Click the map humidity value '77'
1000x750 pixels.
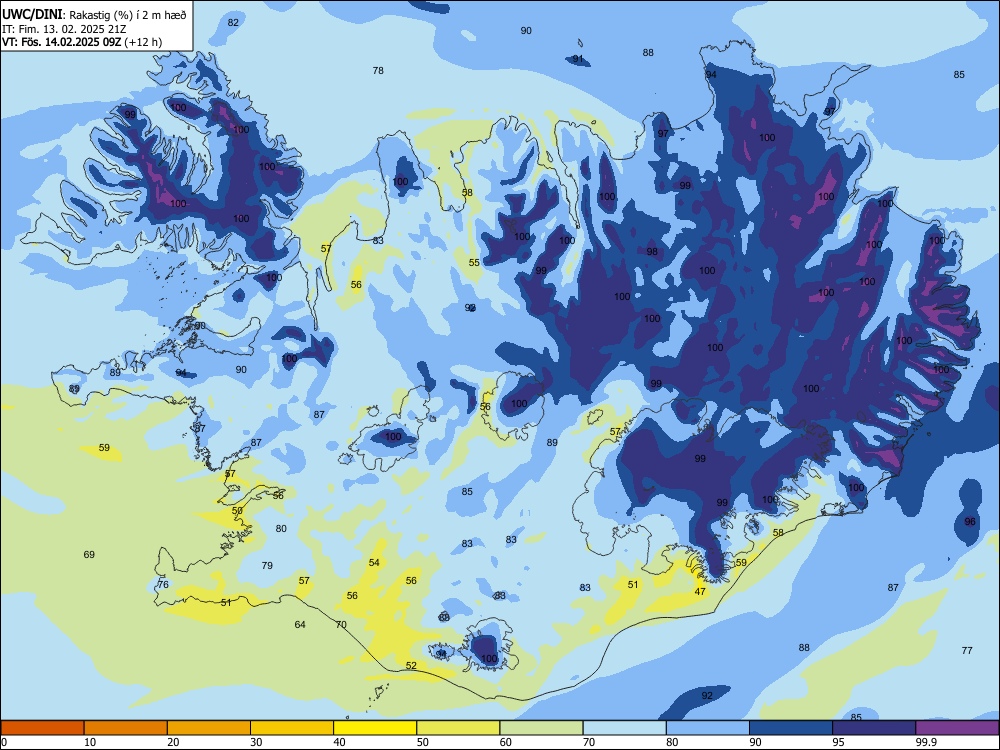pos(967,651)
